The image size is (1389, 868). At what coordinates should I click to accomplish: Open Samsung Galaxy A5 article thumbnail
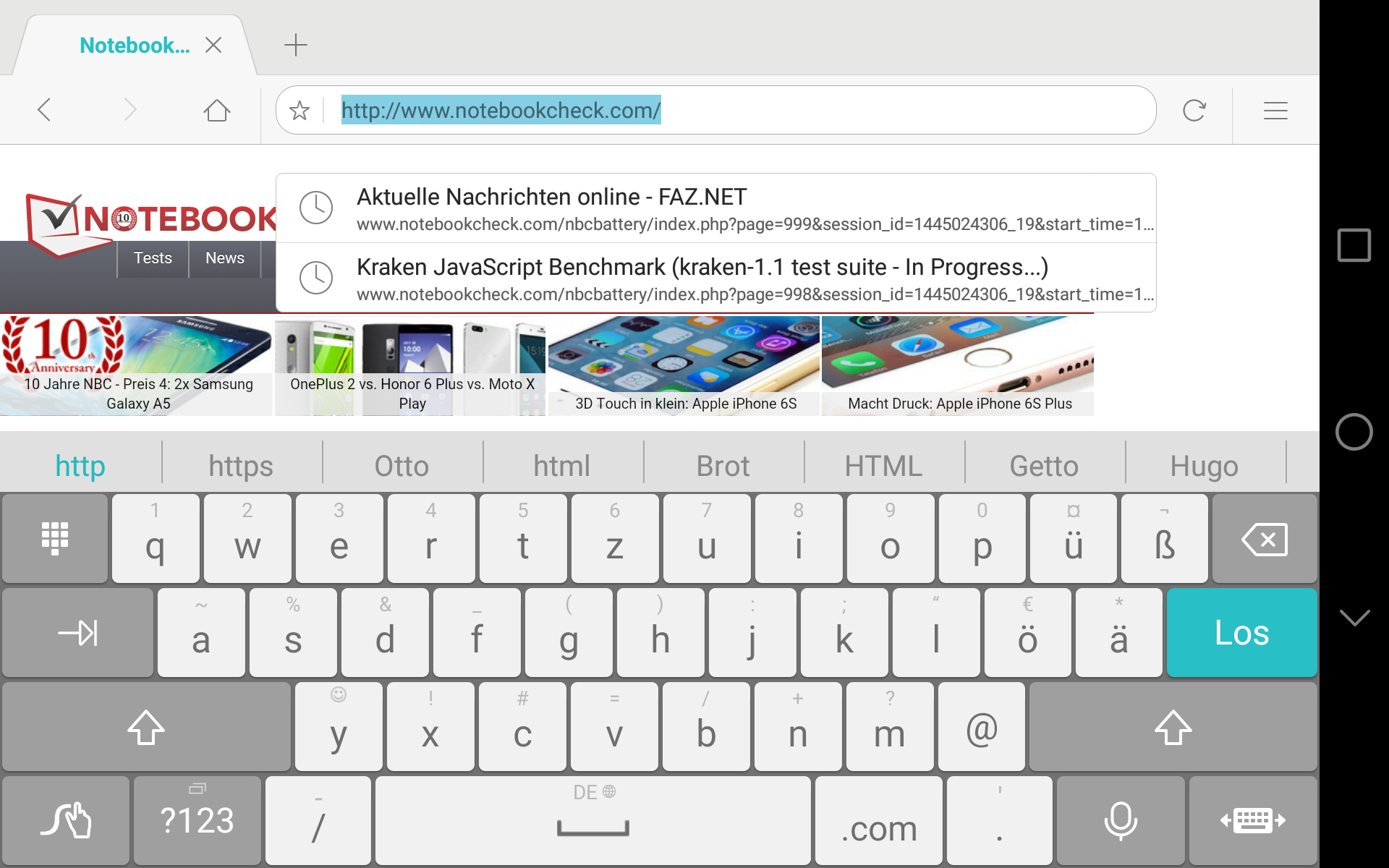click(x=136, y=365)
